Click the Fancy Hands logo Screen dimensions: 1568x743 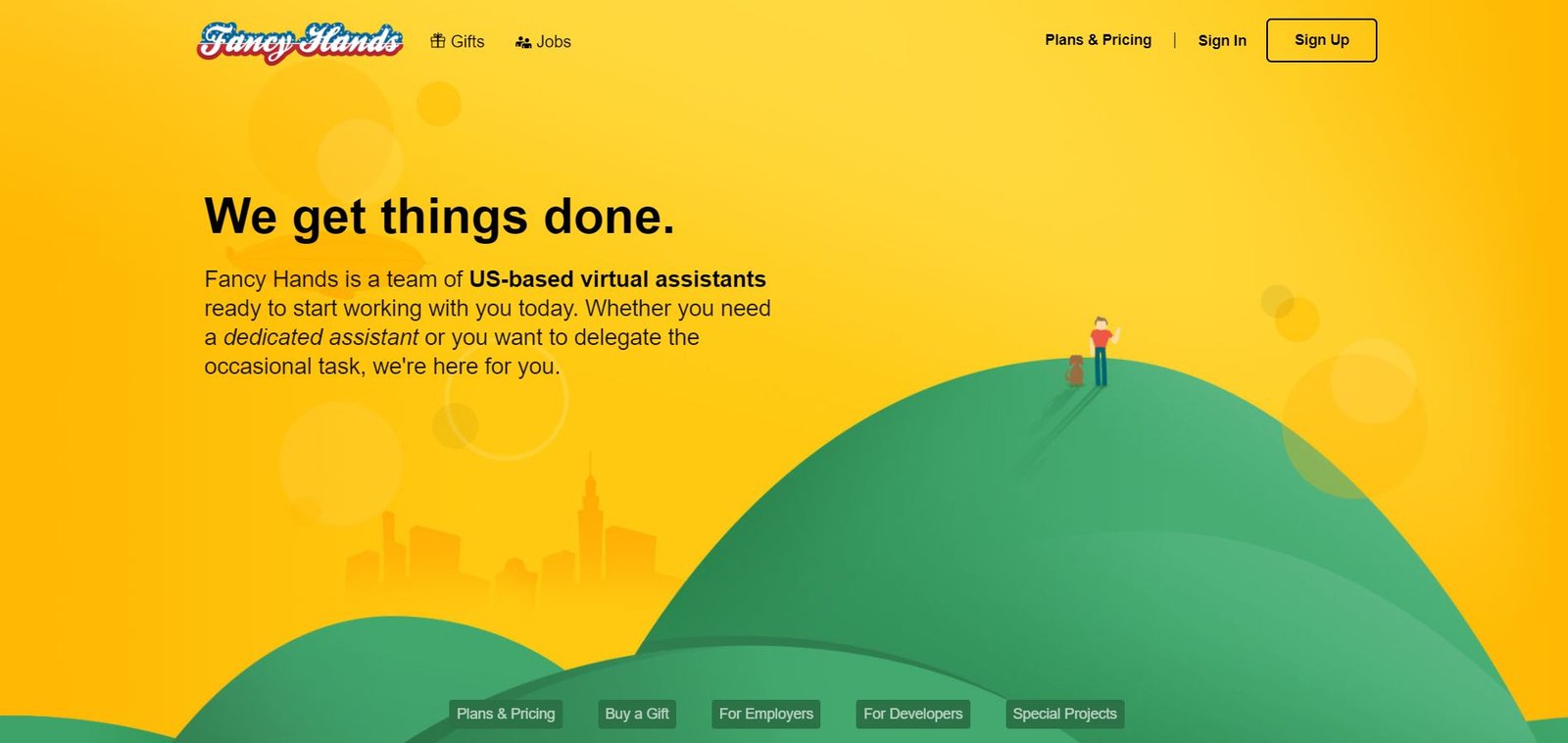300,42
